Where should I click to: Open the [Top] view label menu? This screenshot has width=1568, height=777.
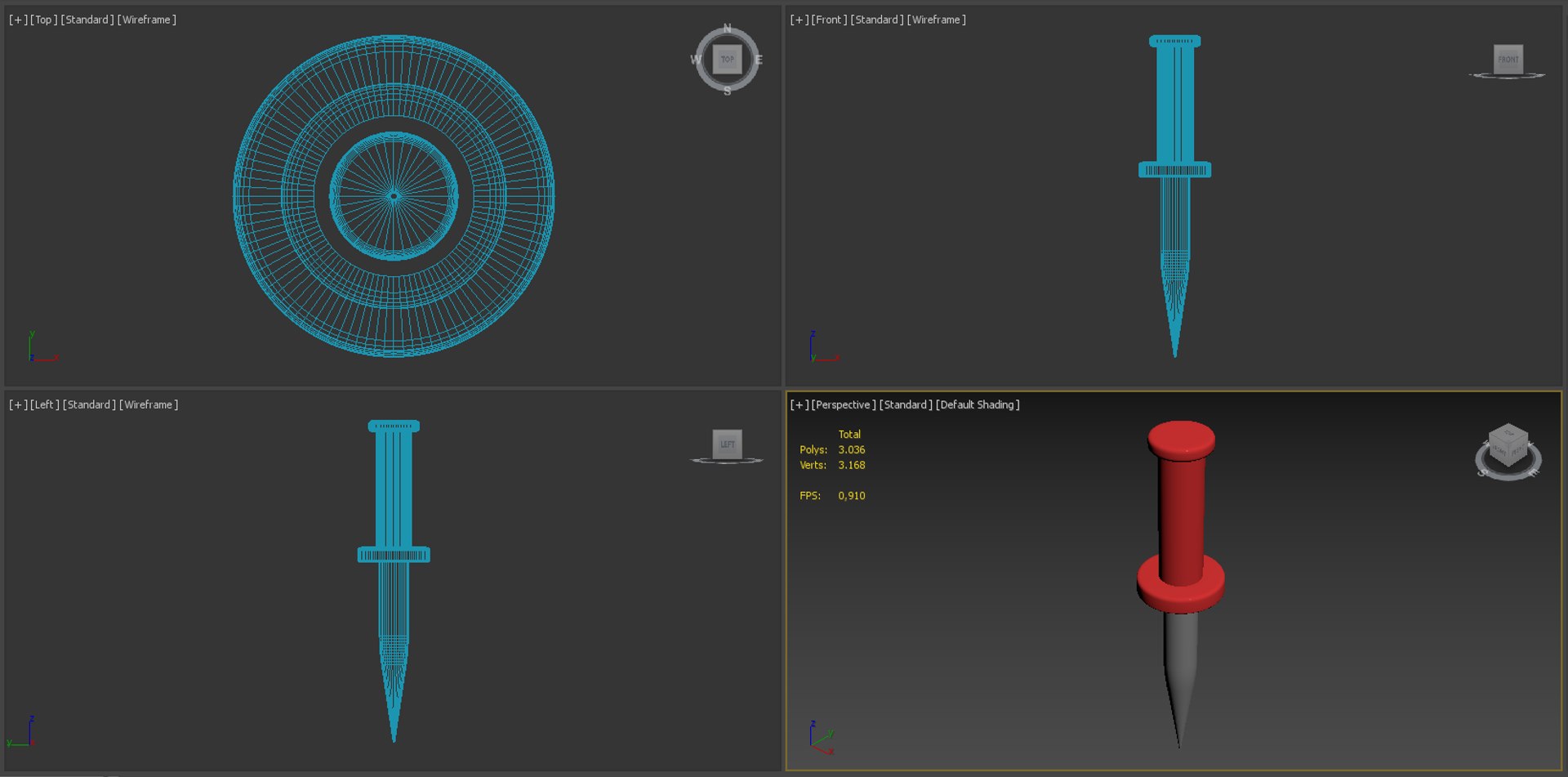44,20
